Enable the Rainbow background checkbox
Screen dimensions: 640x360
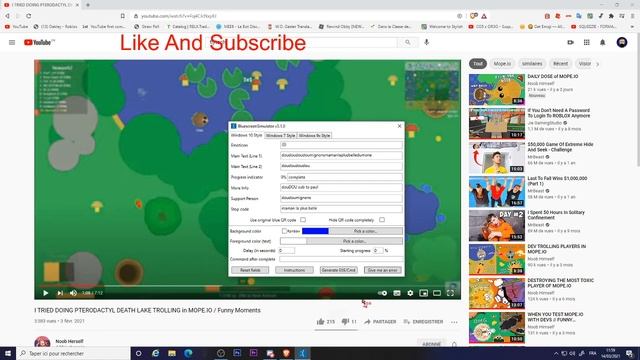point(284,231)
